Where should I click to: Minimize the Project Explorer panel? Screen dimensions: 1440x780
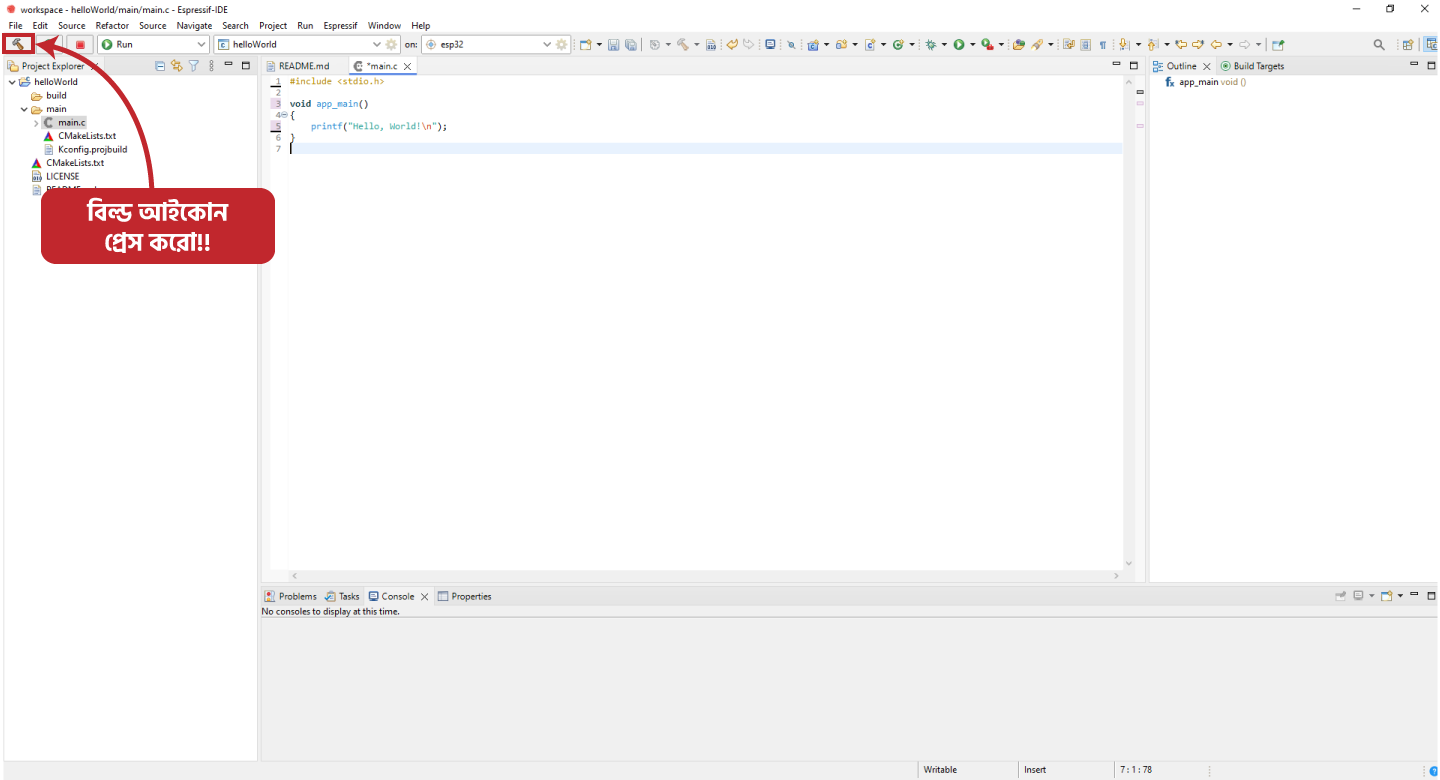tap(228, 65)
